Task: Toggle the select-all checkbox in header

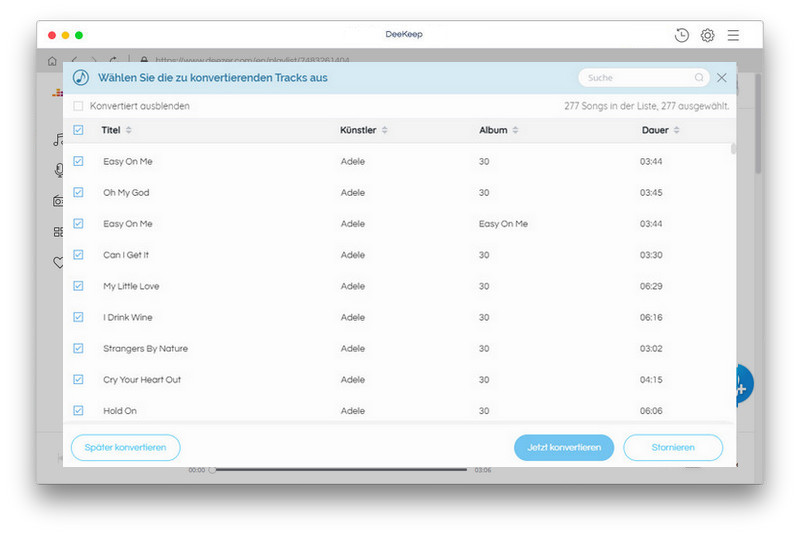Action: 78,130
